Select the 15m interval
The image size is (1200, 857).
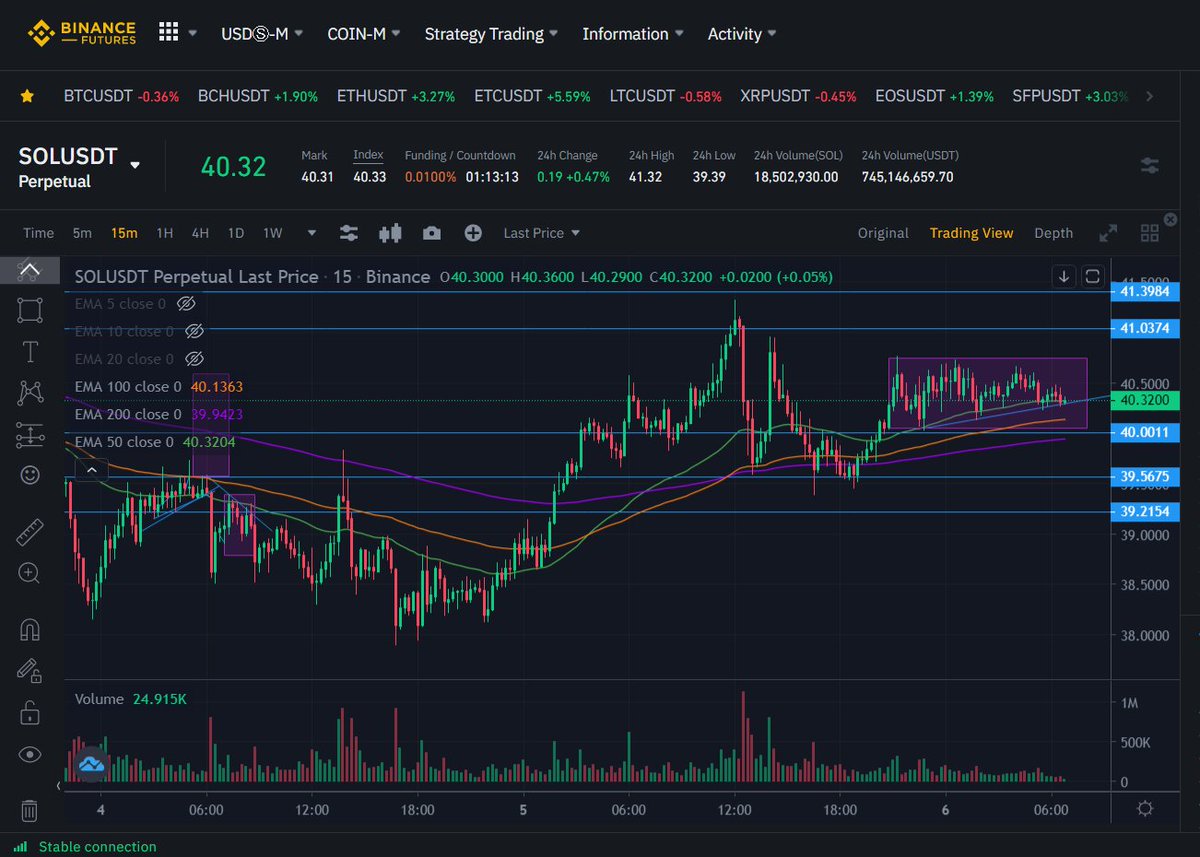coord(124,233)
